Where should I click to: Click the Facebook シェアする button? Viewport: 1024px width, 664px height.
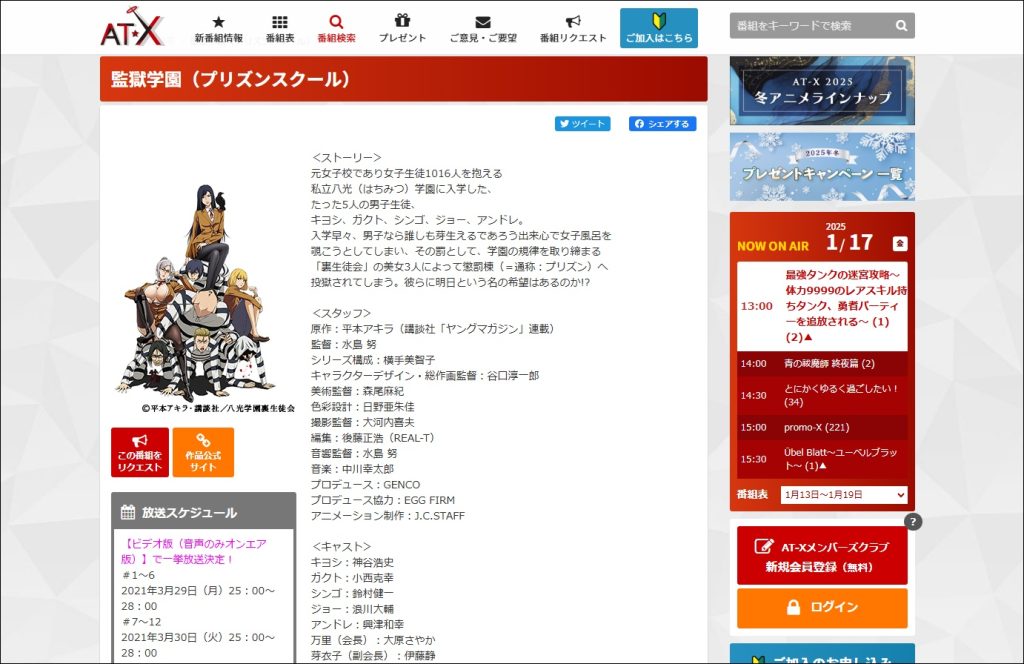(x=662, y=123)
